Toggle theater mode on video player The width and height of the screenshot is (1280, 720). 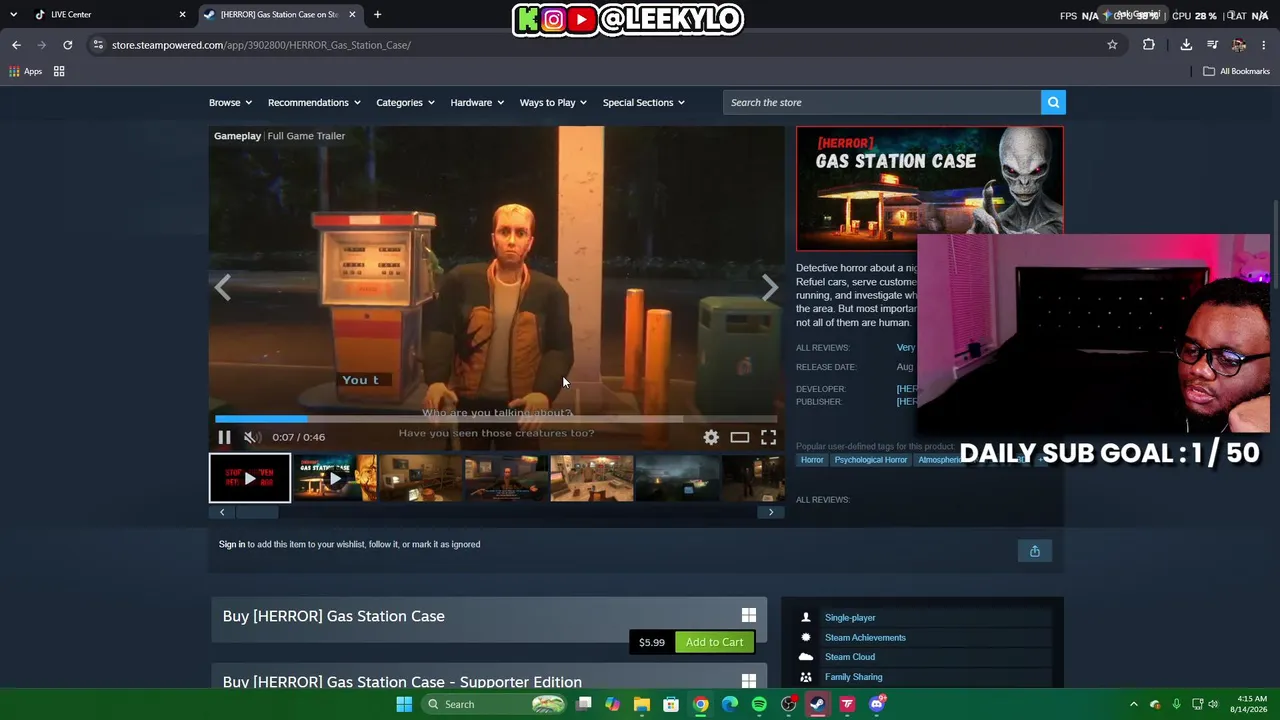pyautogui.click(x=740, y=437)
